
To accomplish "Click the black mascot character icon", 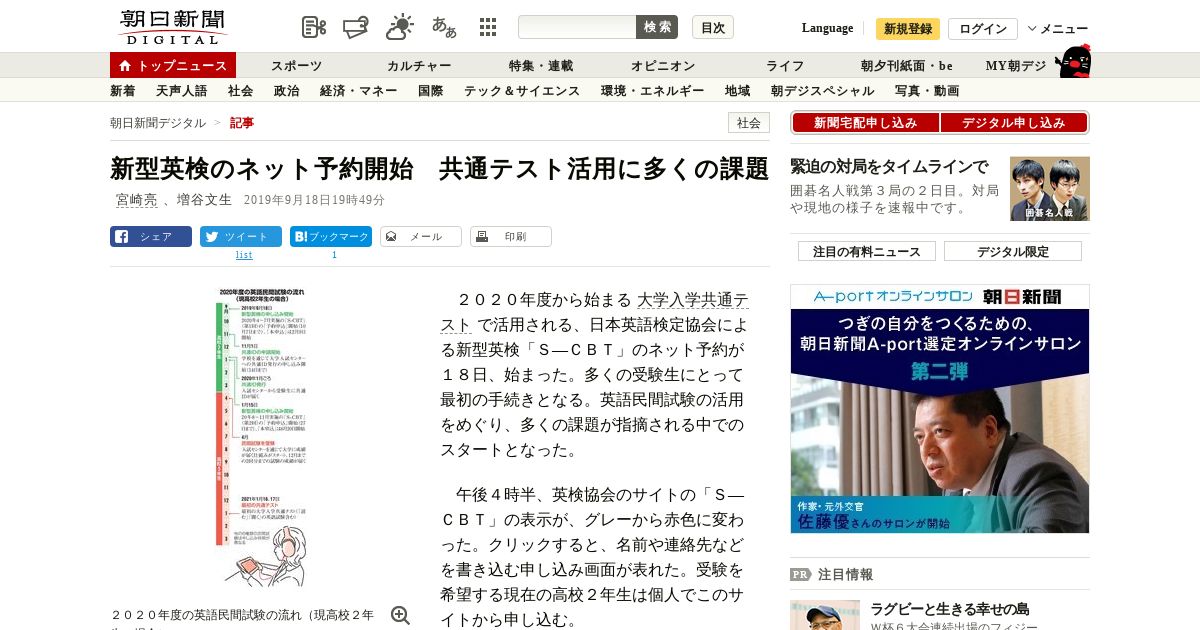I will [x=1073, y=61].
